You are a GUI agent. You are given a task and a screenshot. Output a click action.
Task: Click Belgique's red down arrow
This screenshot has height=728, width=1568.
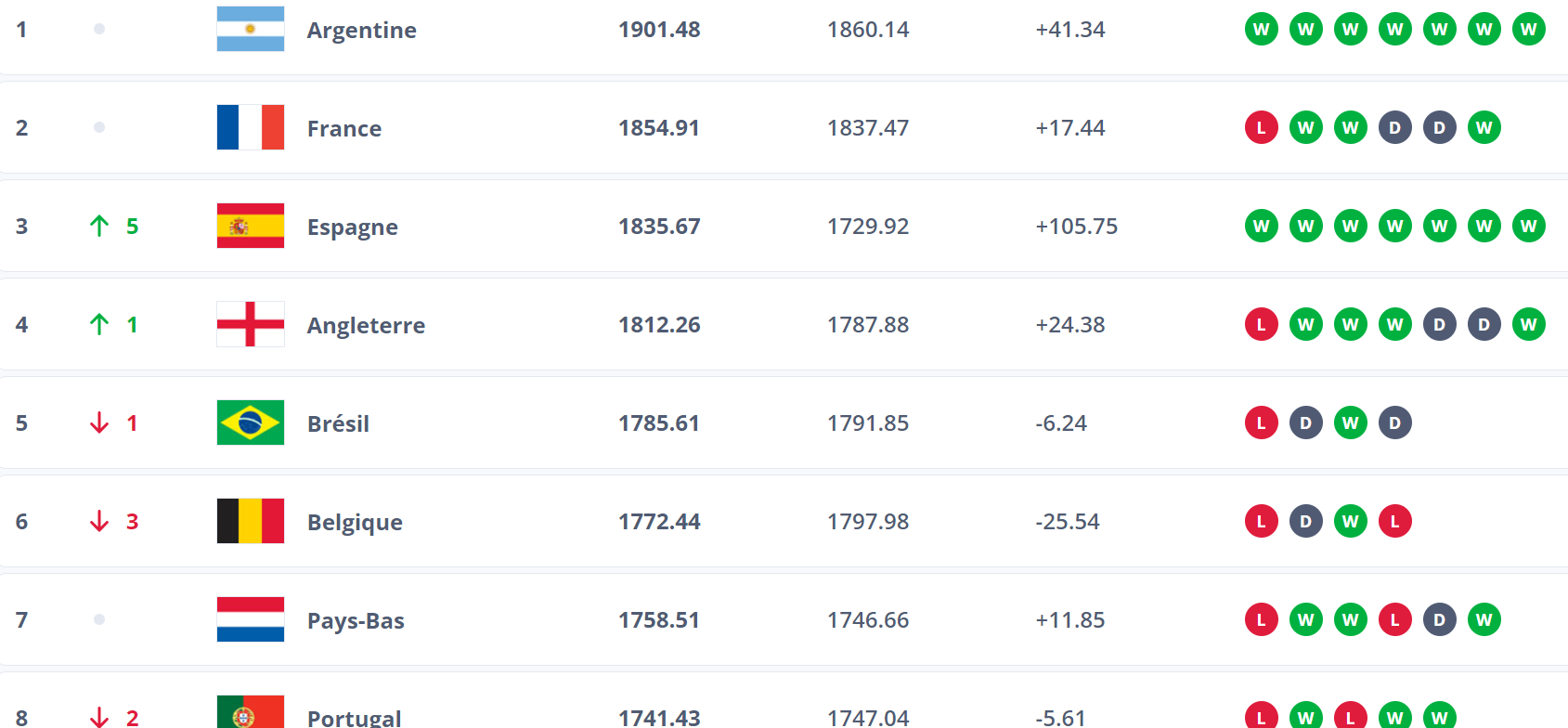coord(99,521)
